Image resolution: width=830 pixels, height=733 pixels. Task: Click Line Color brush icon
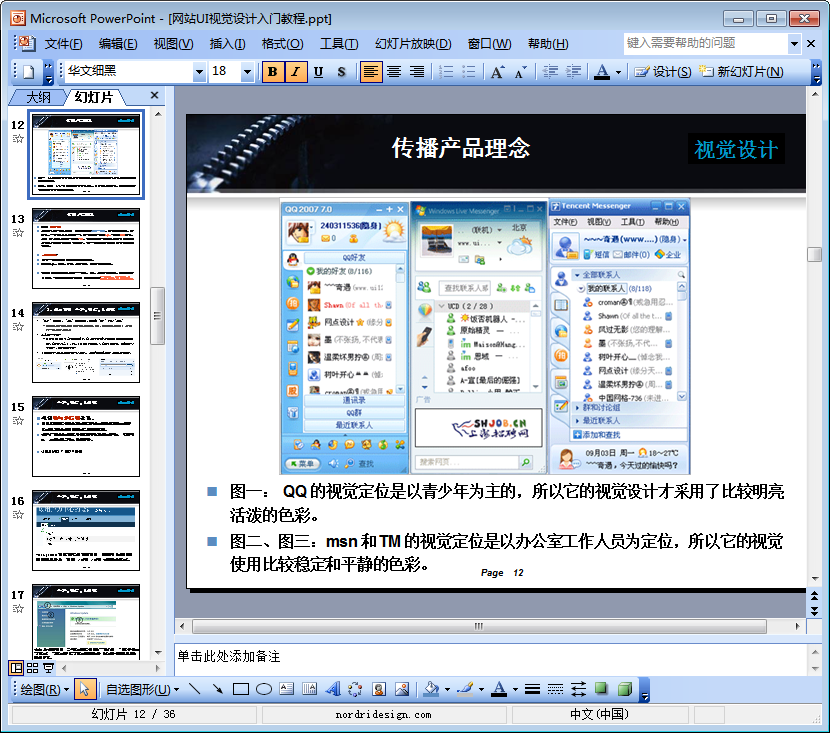click(465, 689)
